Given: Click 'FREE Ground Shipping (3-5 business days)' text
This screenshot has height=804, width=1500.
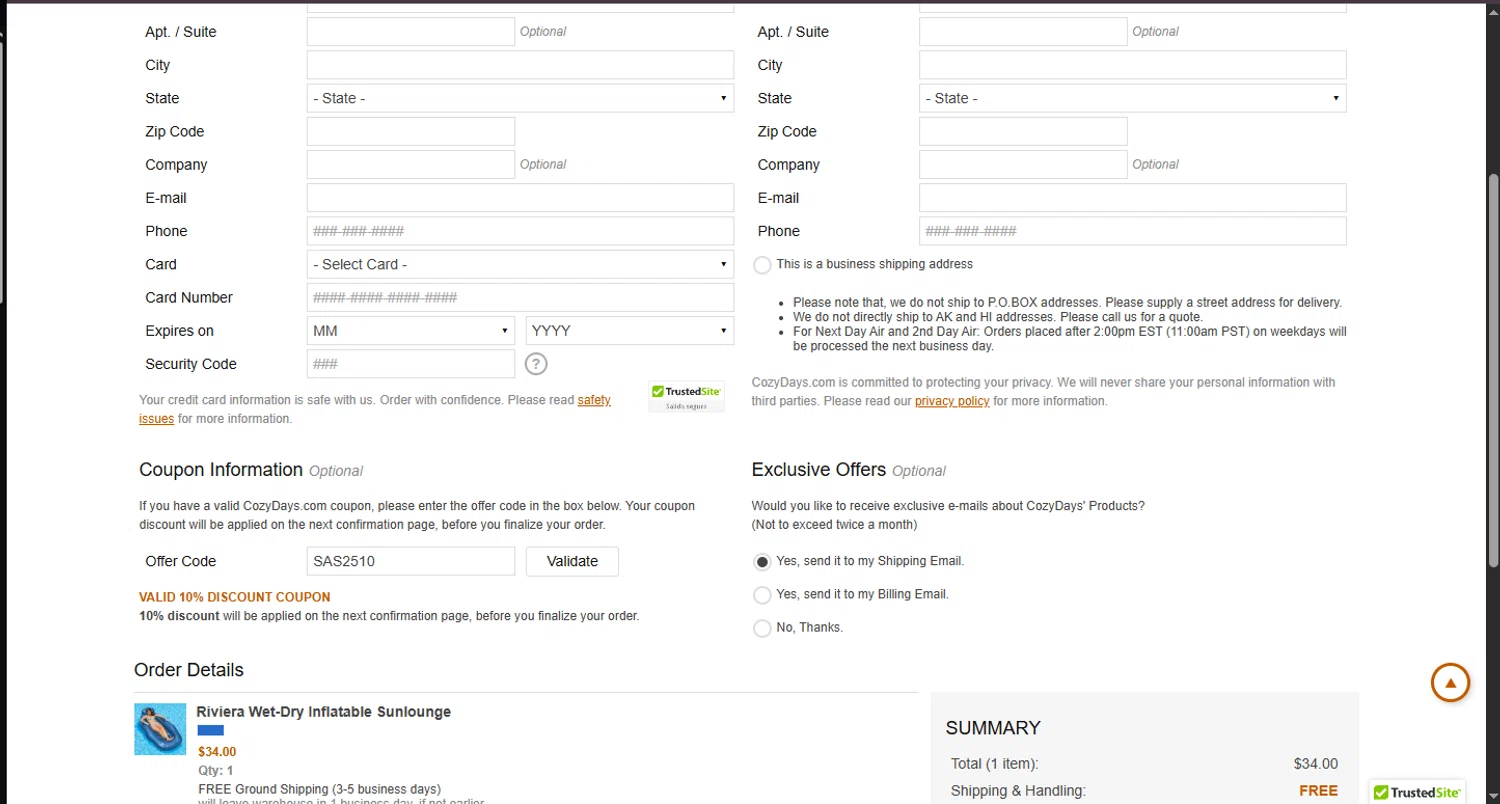Looking at the screenshot, I should (320, 789).
